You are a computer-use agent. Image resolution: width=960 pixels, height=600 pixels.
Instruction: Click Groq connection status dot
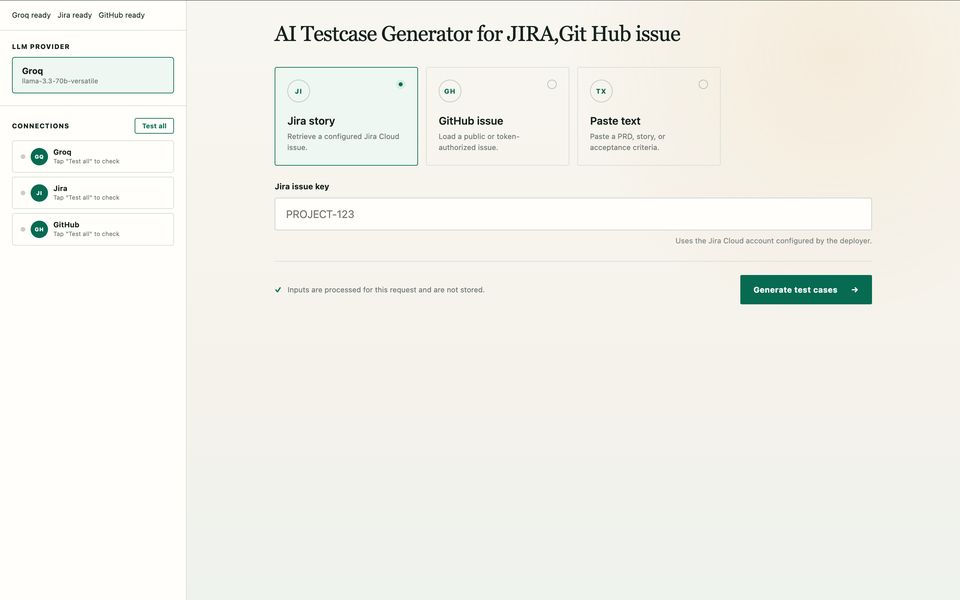click(x=23, y=157)
